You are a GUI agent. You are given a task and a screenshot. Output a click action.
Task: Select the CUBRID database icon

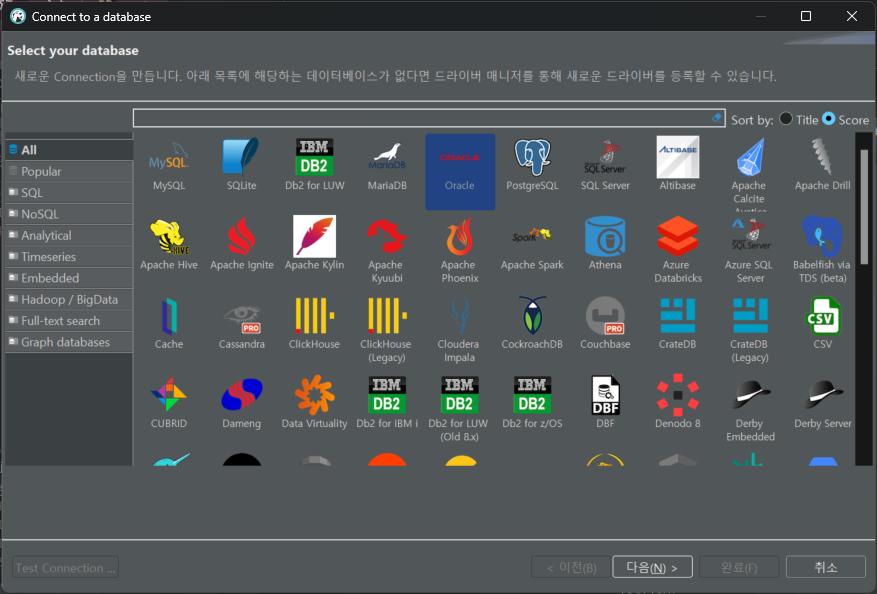point(169,403)
